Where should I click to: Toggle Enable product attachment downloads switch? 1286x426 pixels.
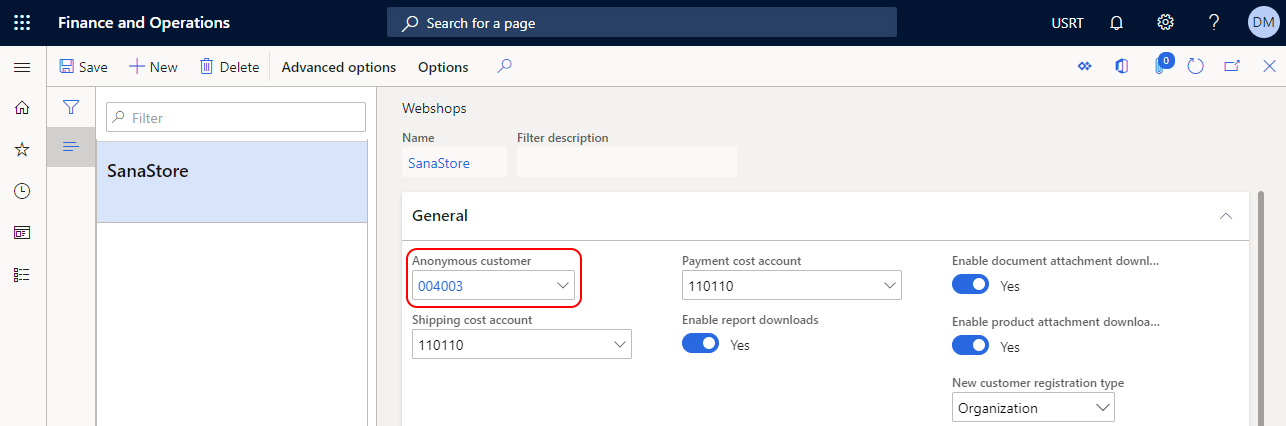[970, 346]
